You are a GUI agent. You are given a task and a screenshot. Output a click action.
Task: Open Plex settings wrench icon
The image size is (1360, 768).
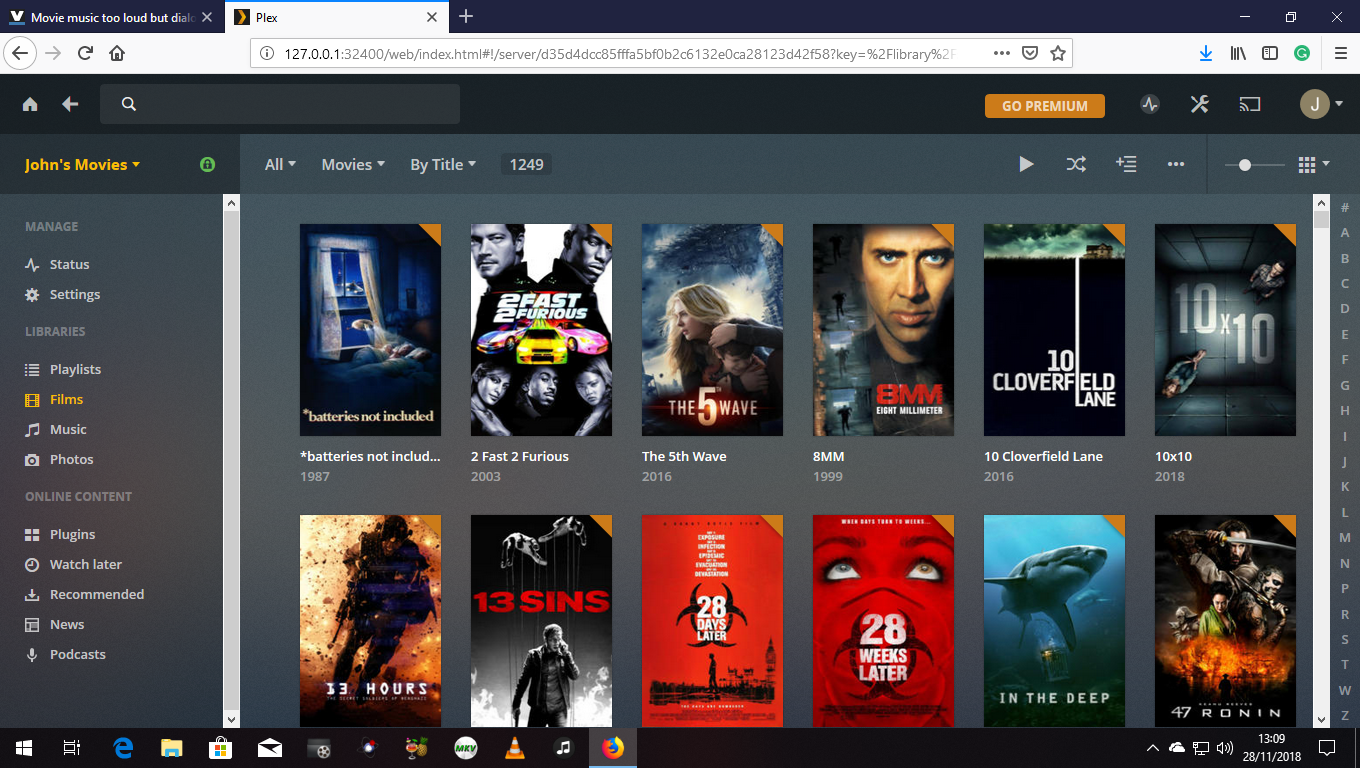coord(1200,104)
